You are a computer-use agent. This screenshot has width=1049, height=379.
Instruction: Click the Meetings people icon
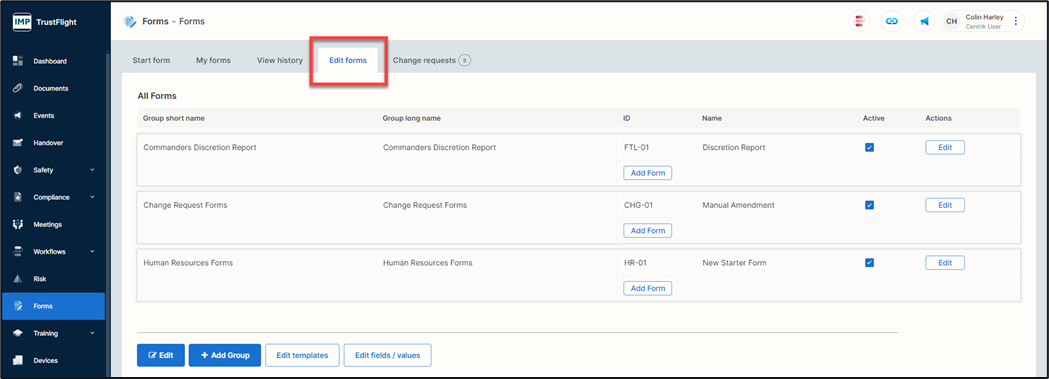click(18, 225)
